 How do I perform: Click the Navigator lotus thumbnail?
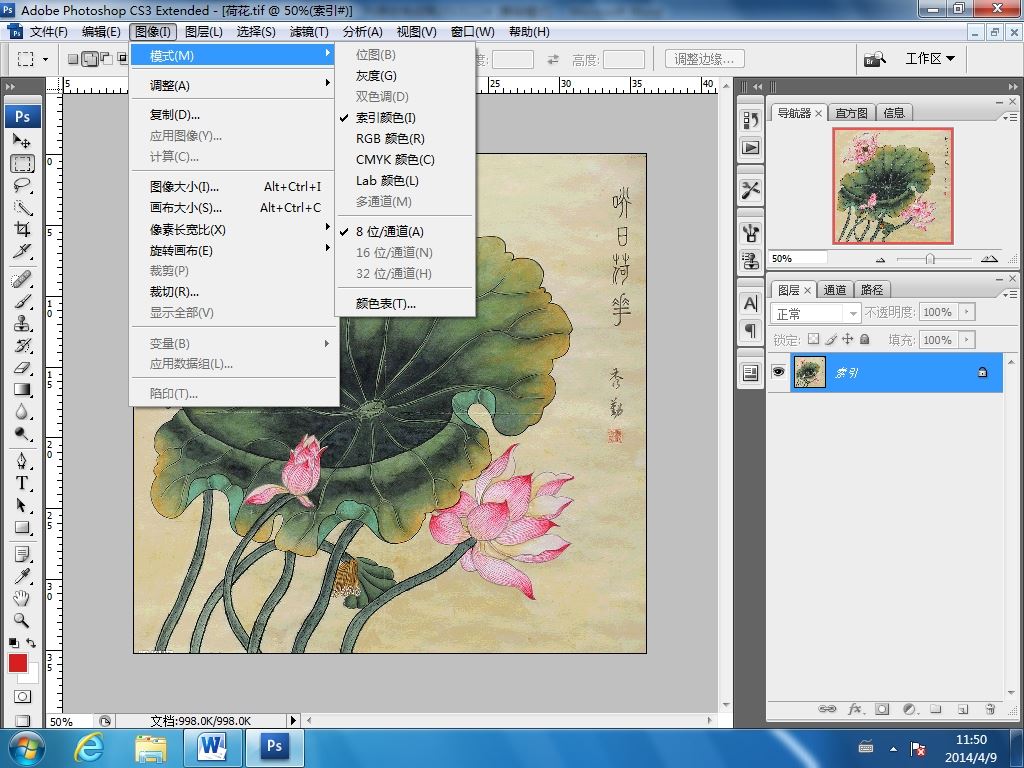tap(893, 185)
